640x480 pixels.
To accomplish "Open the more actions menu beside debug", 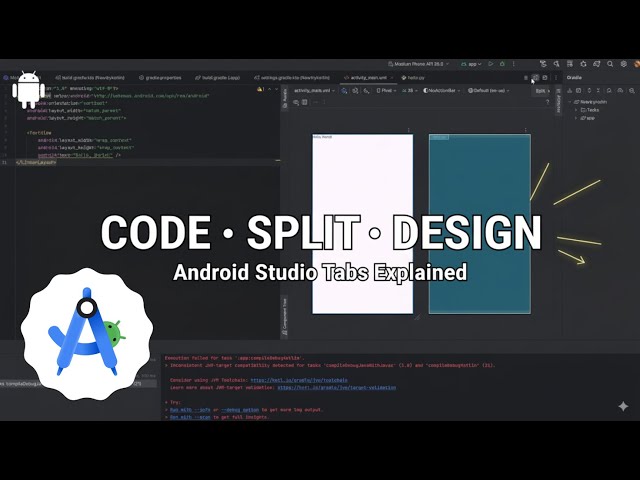I will [514, 64].
